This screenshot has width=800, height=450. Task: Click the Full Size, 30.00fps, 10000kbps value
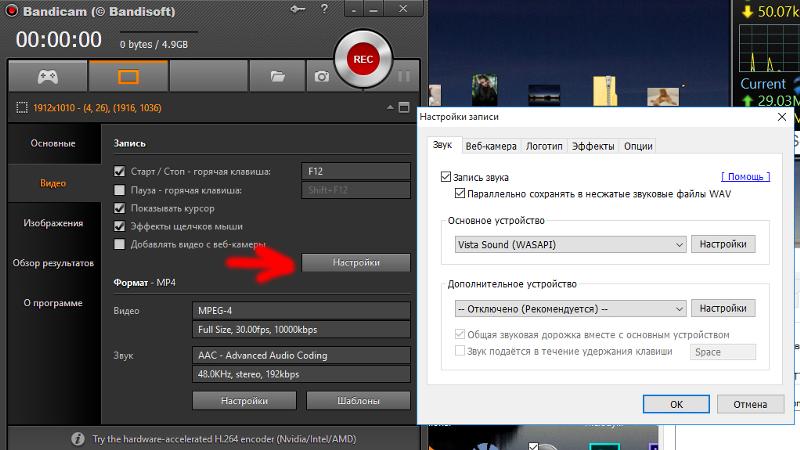click(301, 330)
